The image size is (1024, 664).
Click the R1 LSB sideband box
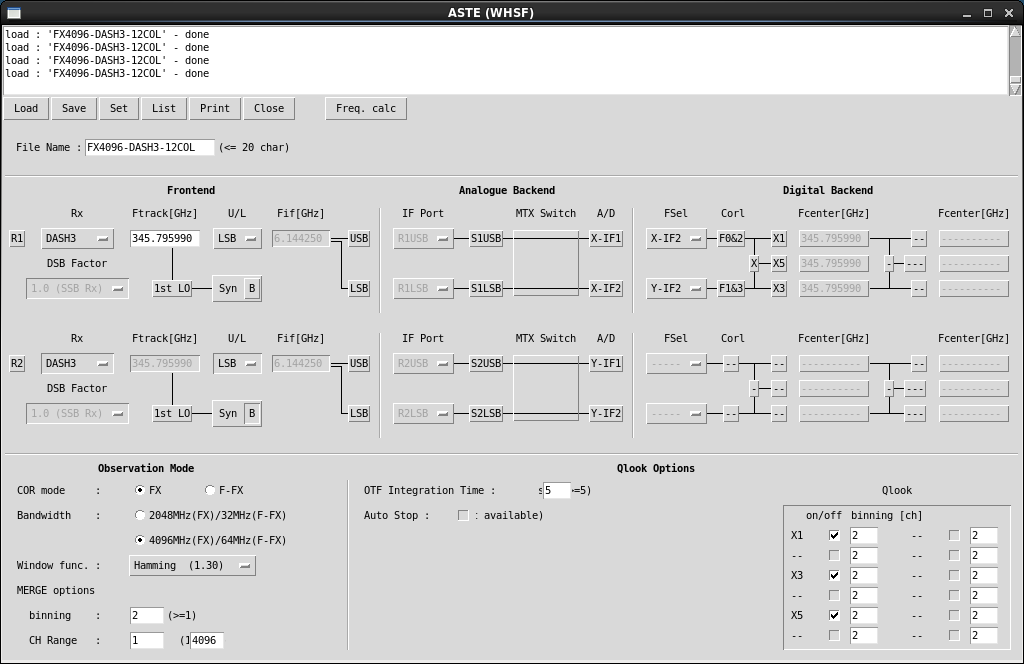pos(359,289)
